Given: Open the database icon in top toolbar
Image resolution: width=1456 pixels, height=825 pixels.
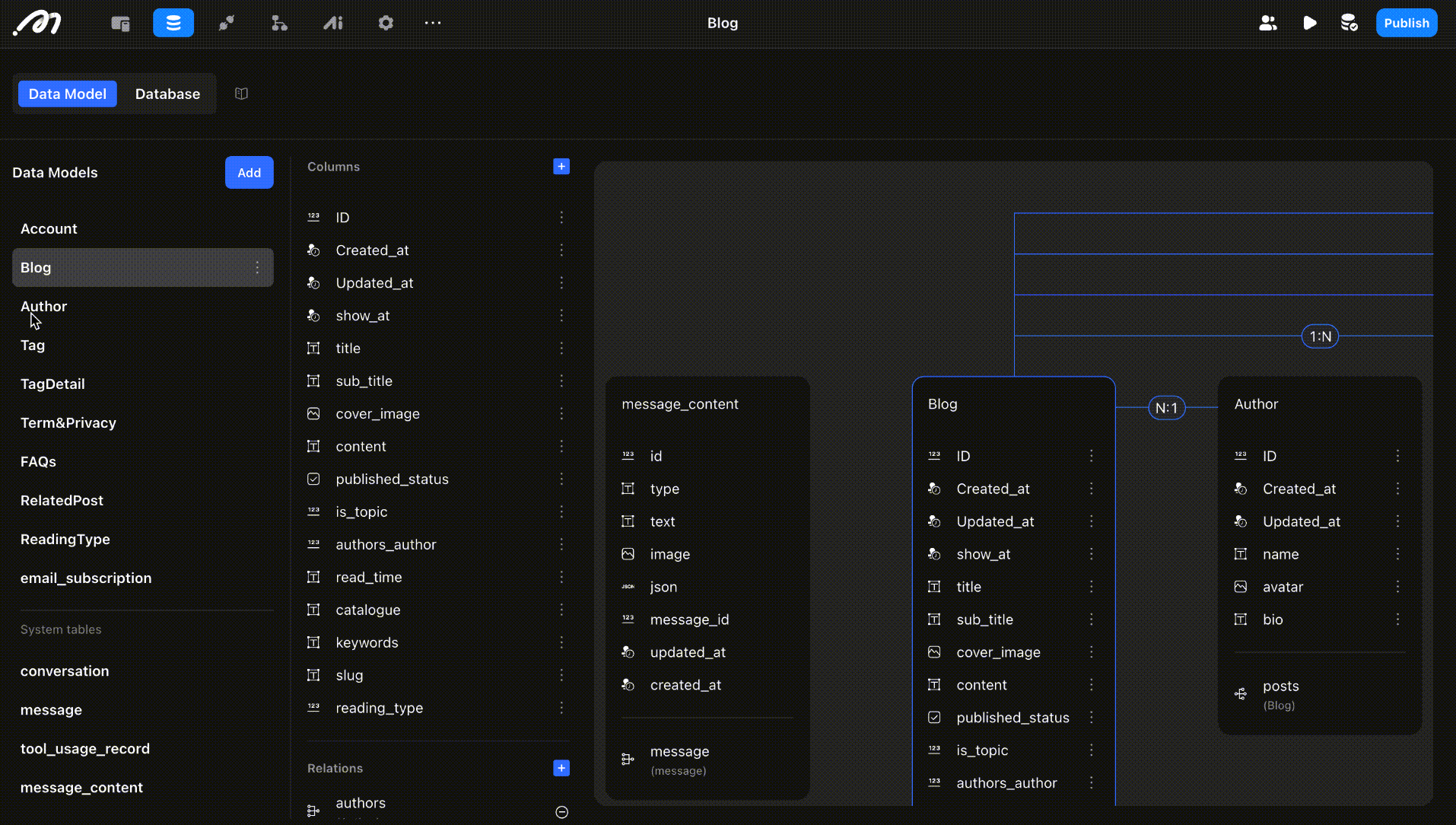Looking at the screenshot, I should click(173, 23).
